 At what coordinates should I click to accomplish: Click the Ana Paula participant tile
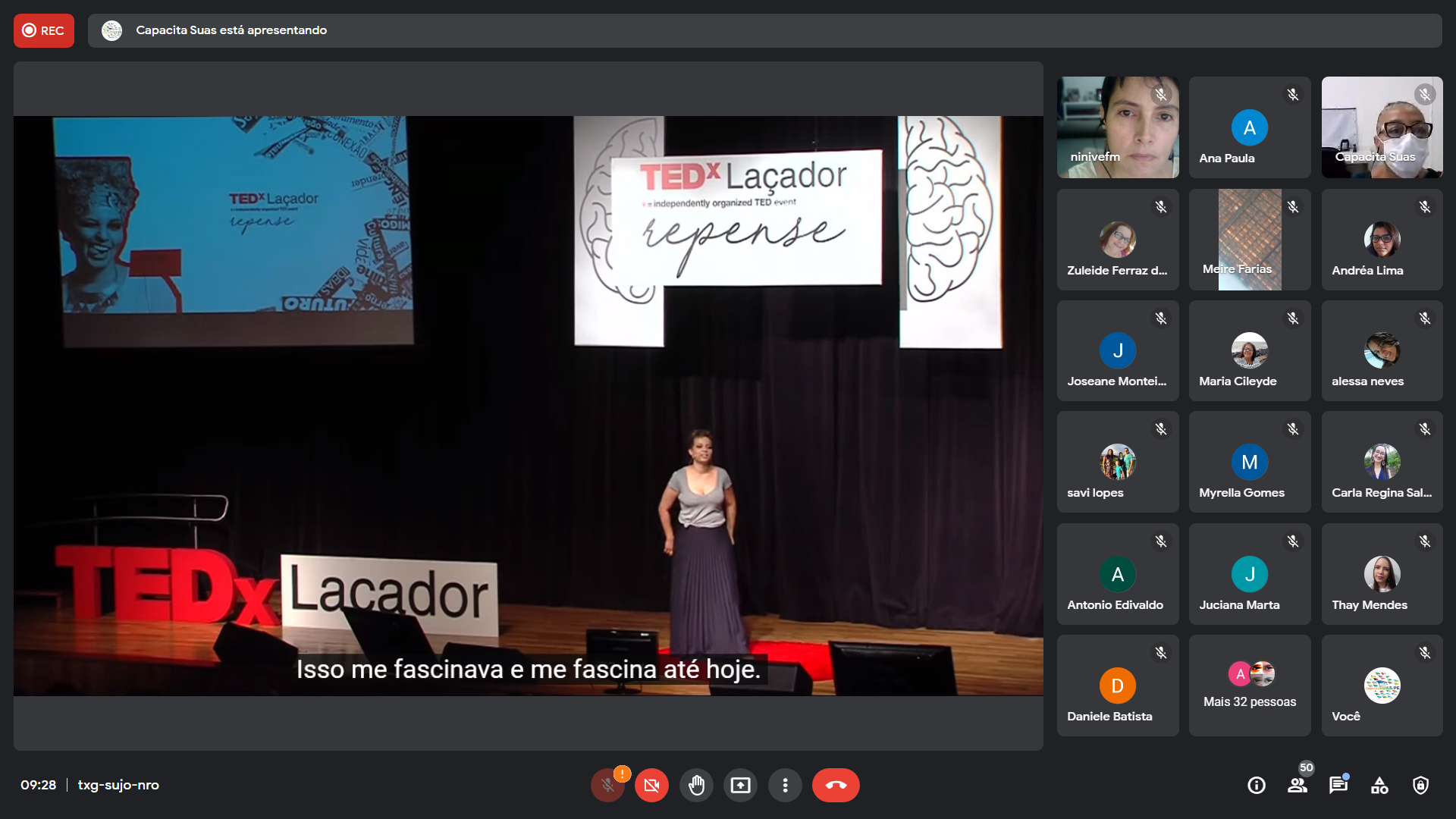click(x=1249, y=127)
